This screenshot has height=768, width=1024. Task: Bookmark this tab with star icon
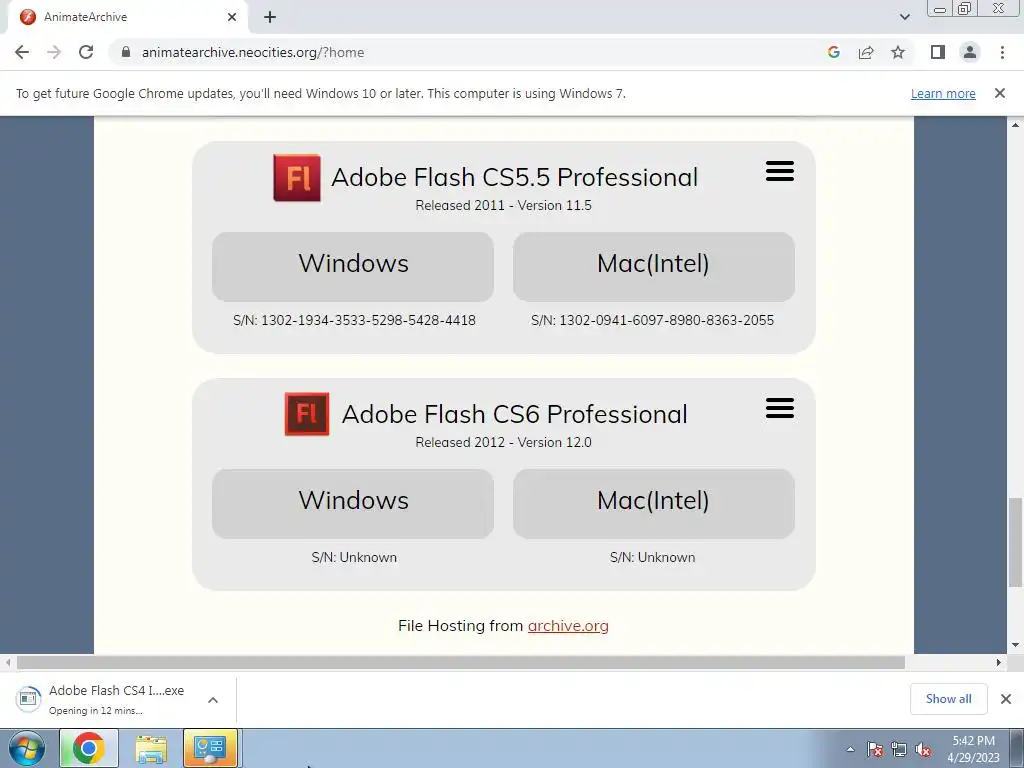(x=898, y=52)
